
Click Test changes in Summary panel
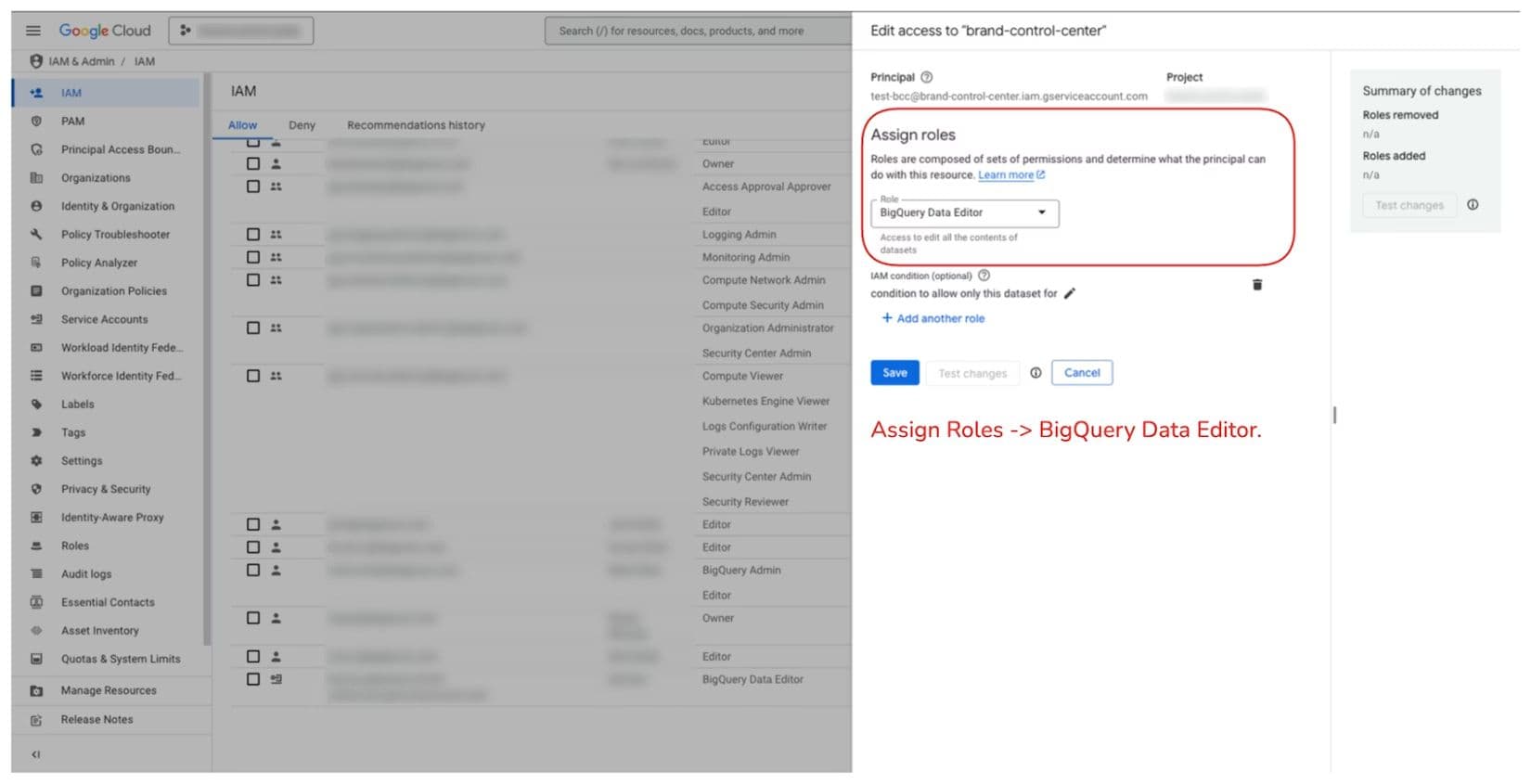click(1409, 205)
